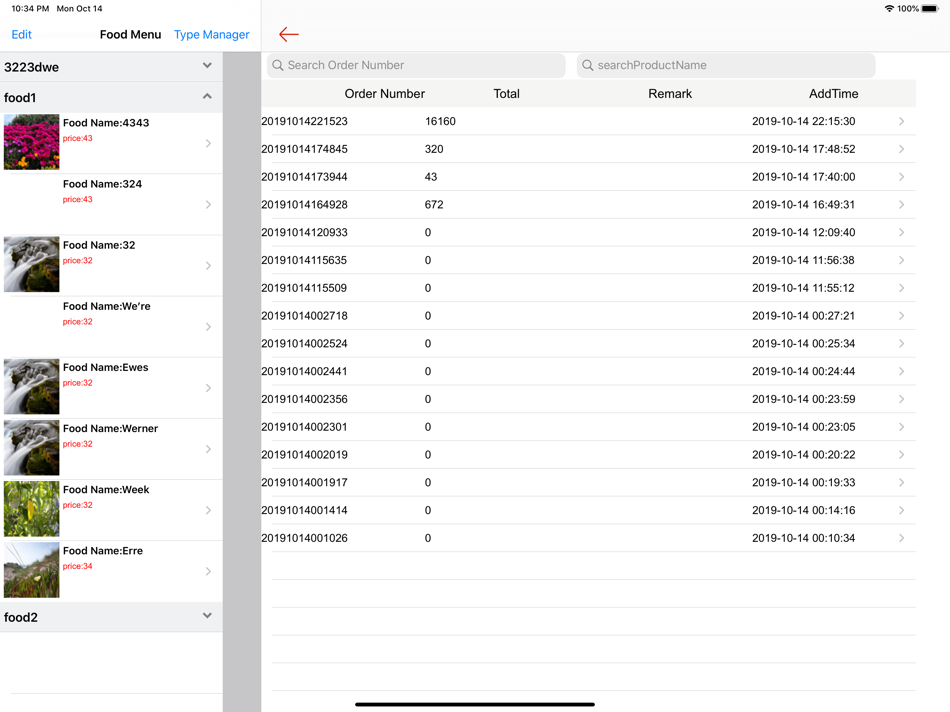Tap the Food Name:Week leaf thumbnail
The height and width of the screenshot is (712, 950).
[32, 509]
